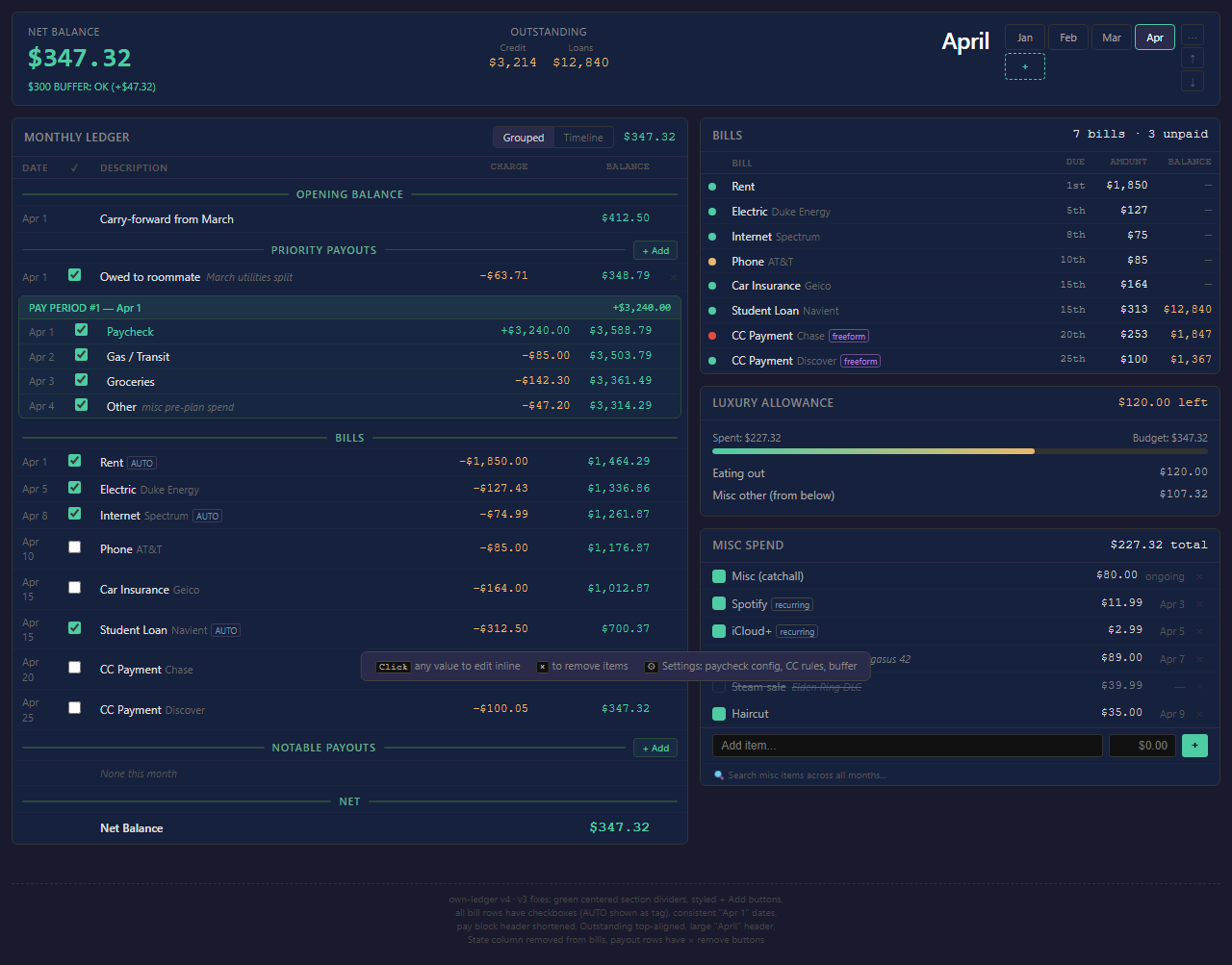Remove the Haircut misc item
The height and width of the screenshot is (965, 1232).
(1200, 714)
